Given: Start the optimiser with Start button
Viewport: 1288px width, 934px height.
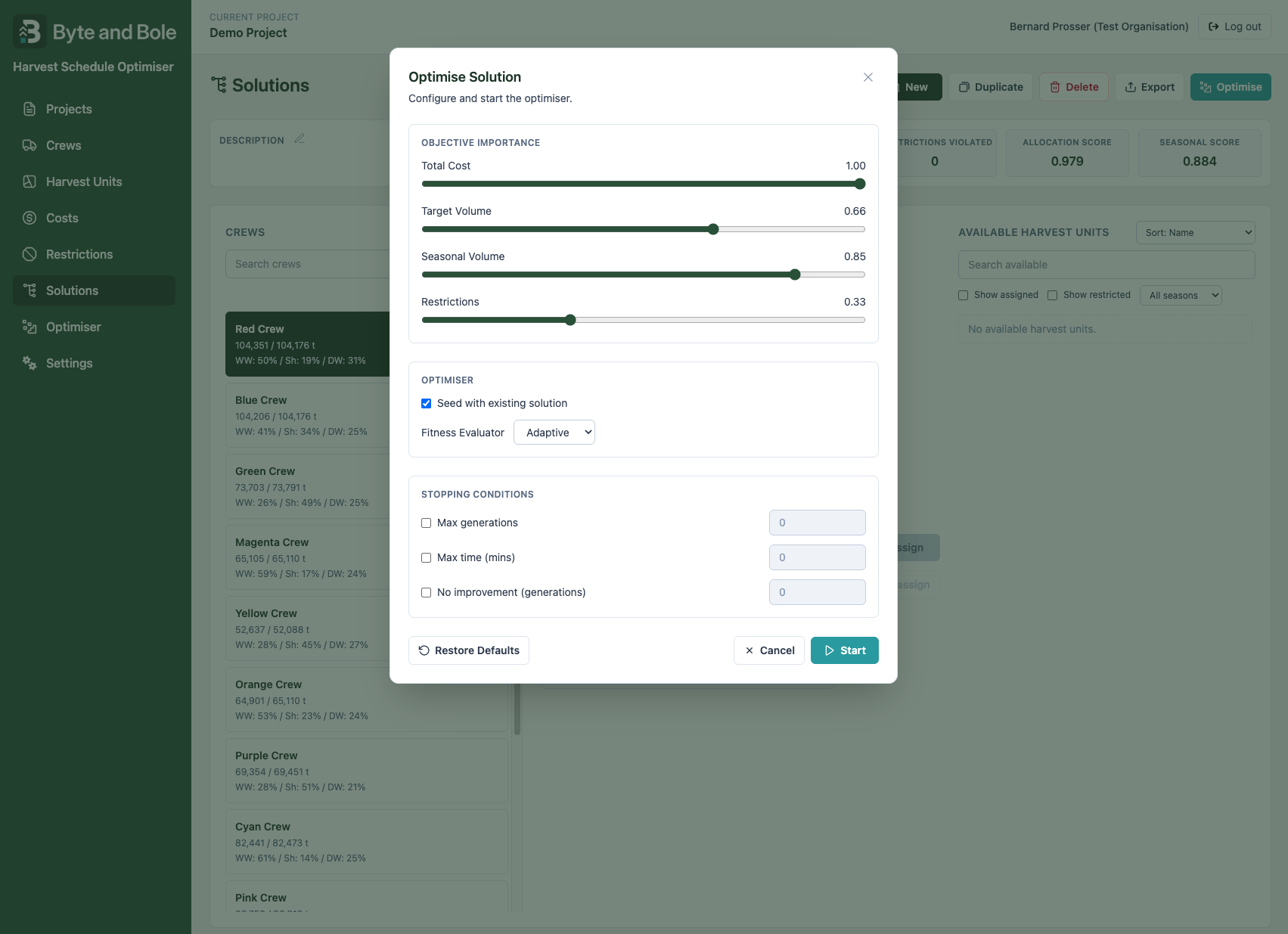Looking at the screenshot, I should click(845, 650).
